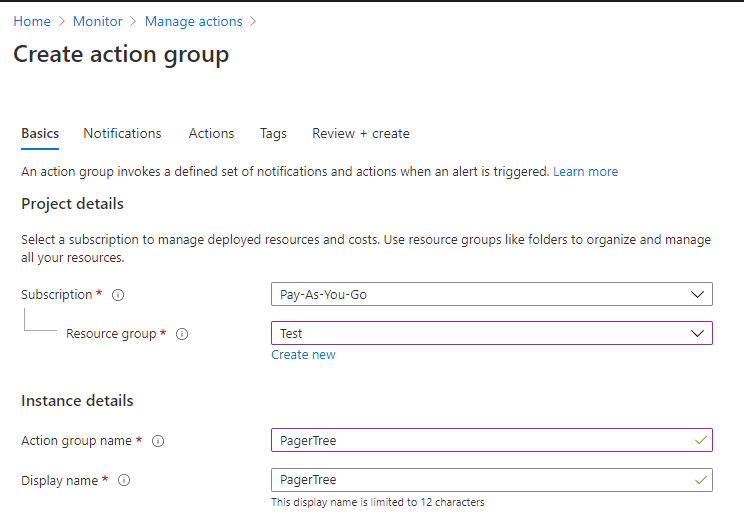This screenshot has height=526, width=744.
Task: Click the Resource group info icon
Action: pyautogui.click(x=181, y=334)
